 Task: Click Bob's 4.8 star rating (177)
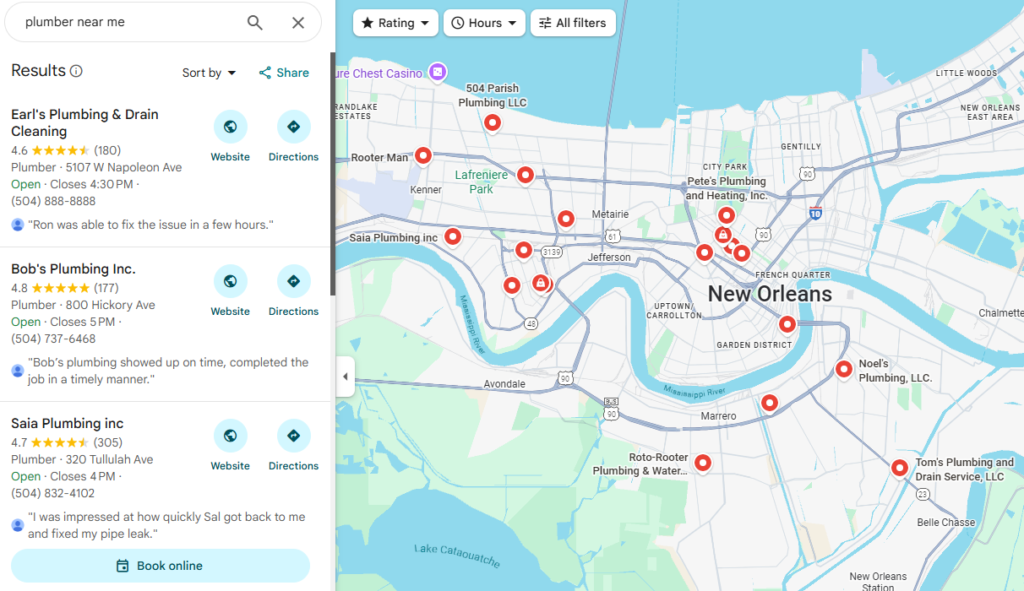click(65, 288)
